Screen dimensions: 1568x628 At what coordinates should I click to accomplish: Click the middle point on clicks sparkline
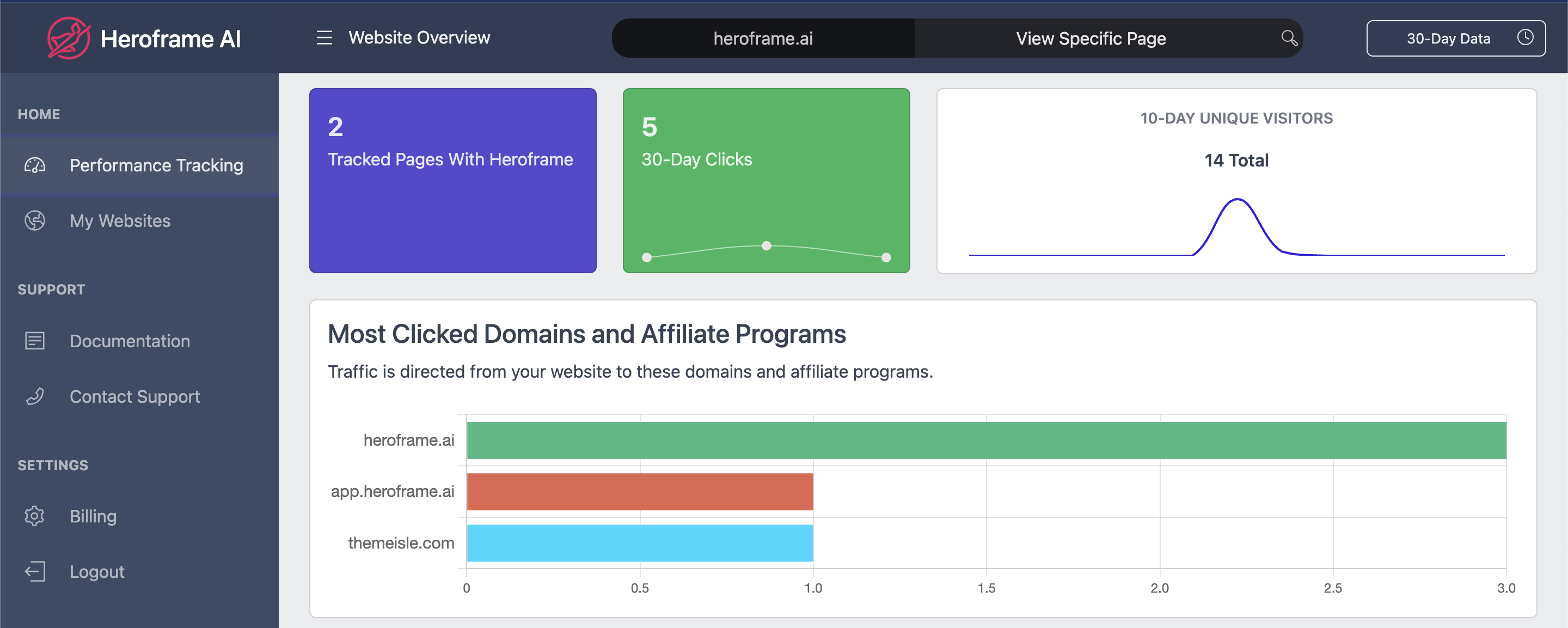pyautogui.click(x=767, y=246)
